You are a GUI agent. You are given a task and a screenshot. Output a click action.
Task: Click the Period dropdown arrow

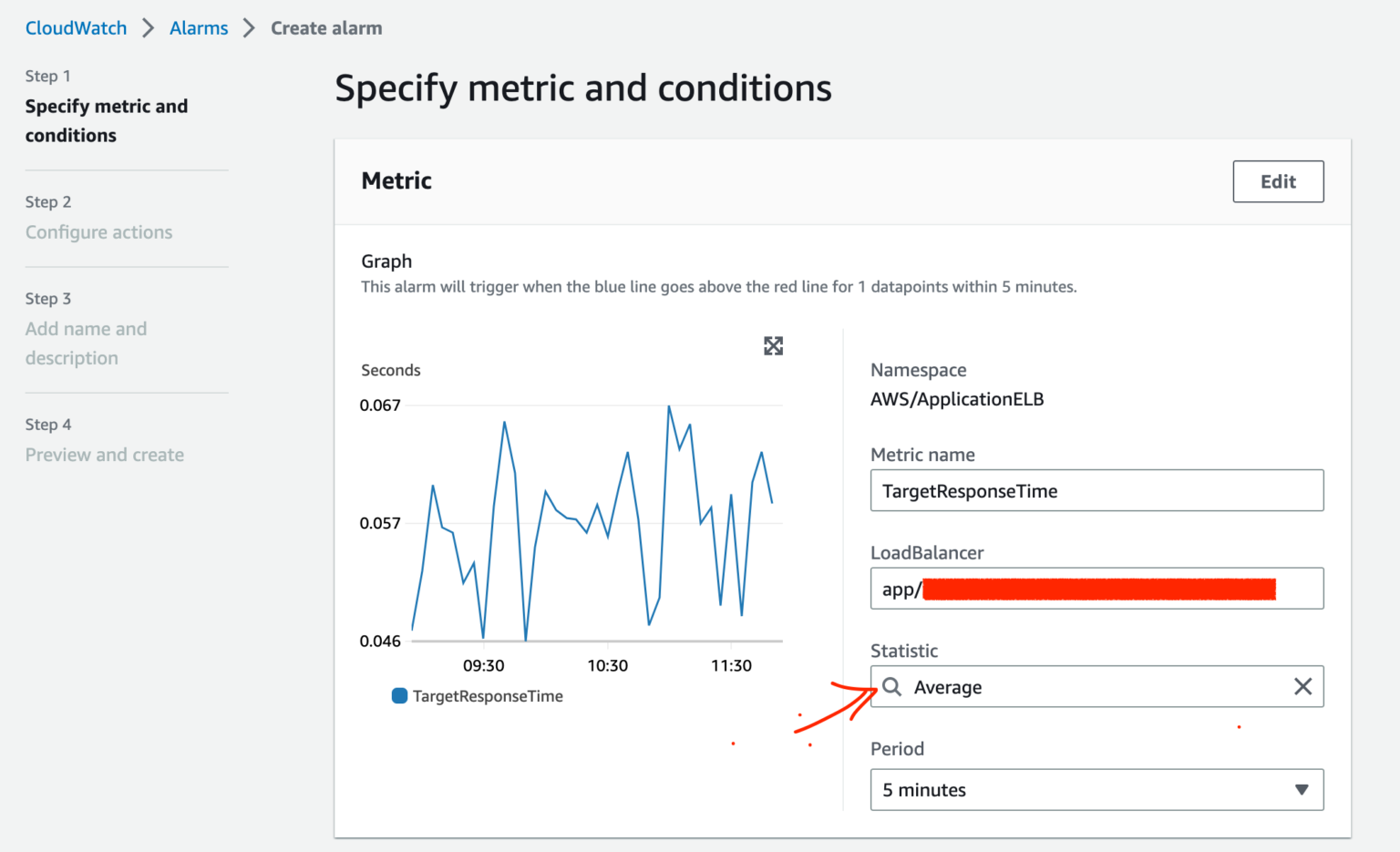click(x=1302, y=790)
